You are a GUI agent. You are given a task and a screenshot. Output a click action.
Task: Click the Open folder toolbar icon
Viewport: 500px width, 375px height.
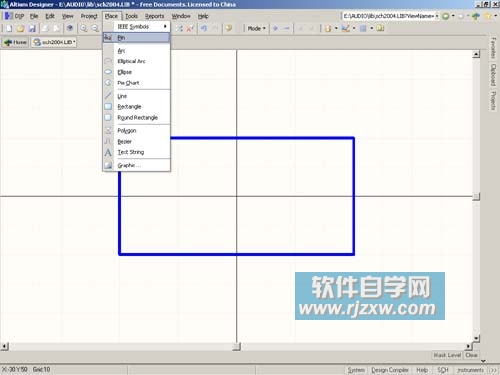(x=20, y=28)
